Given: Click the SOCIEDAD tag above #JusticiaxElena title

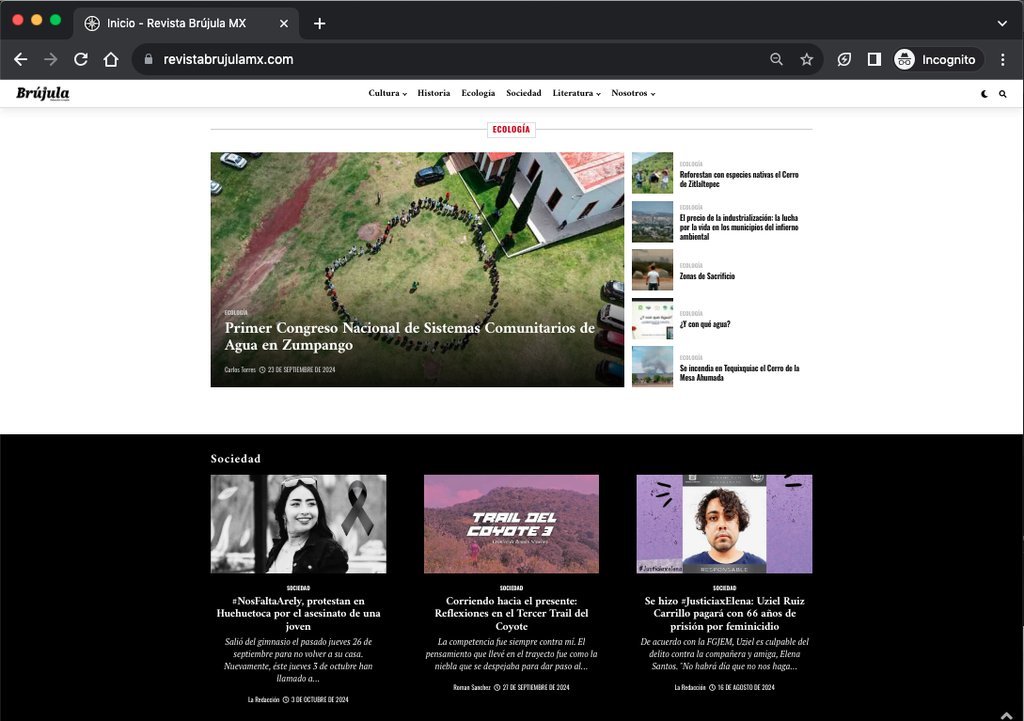Looking at the screenshot, I should (724, 588).
